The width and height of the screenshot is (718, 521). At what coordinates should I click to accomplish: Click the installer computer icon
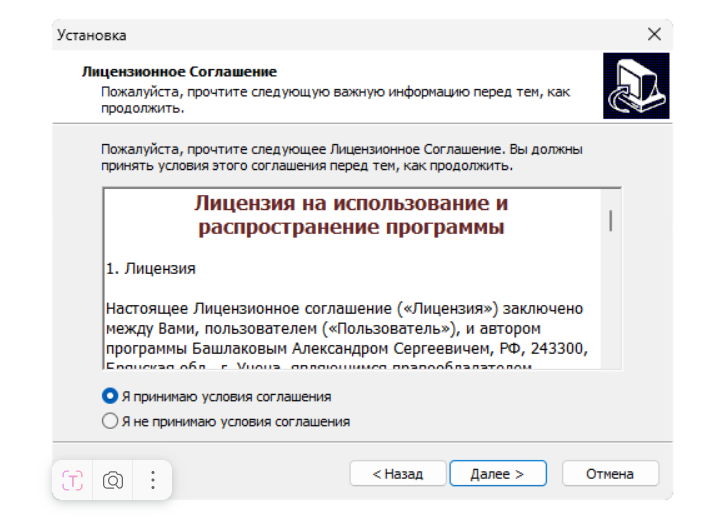(636, 86)
